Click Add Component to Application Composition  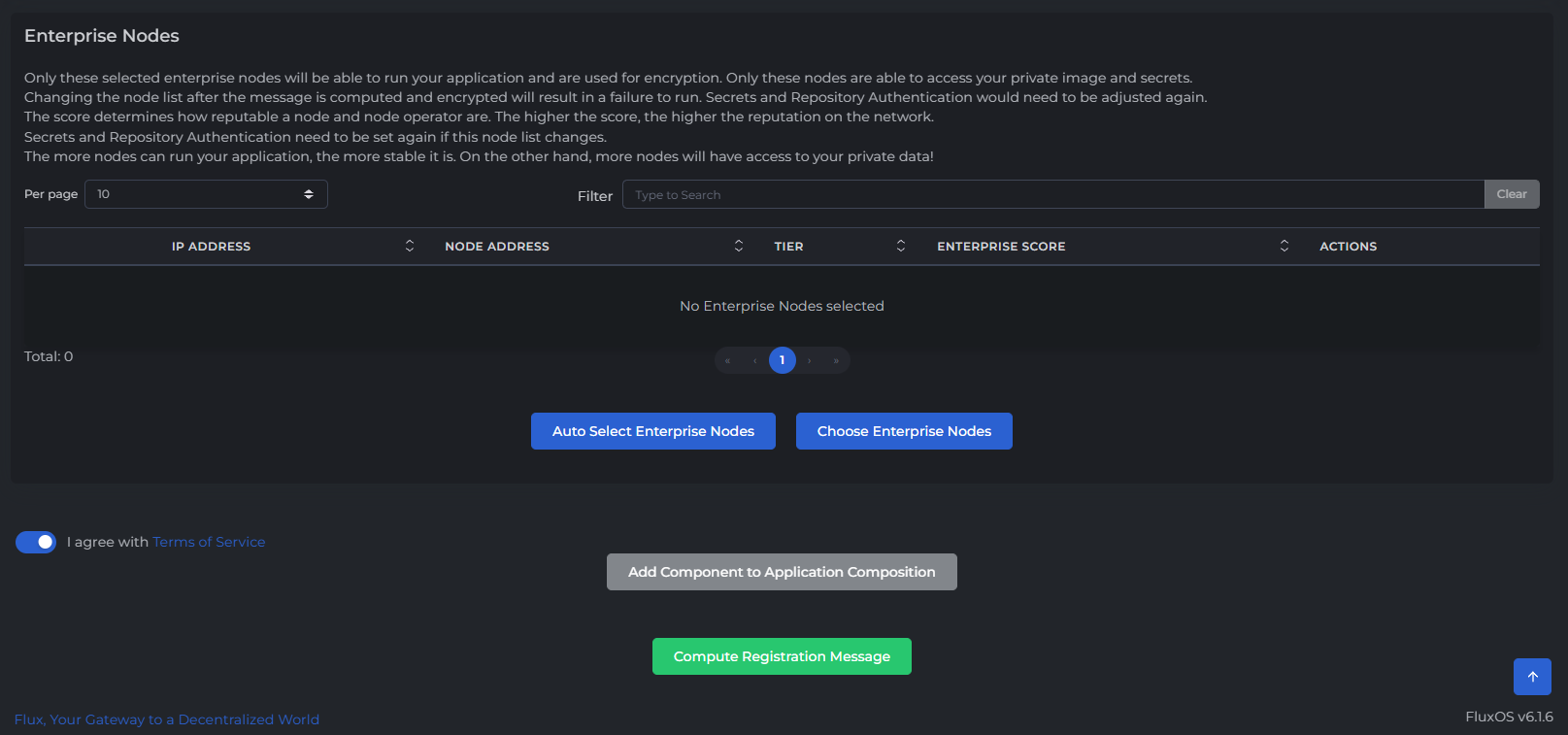point(782,572)
